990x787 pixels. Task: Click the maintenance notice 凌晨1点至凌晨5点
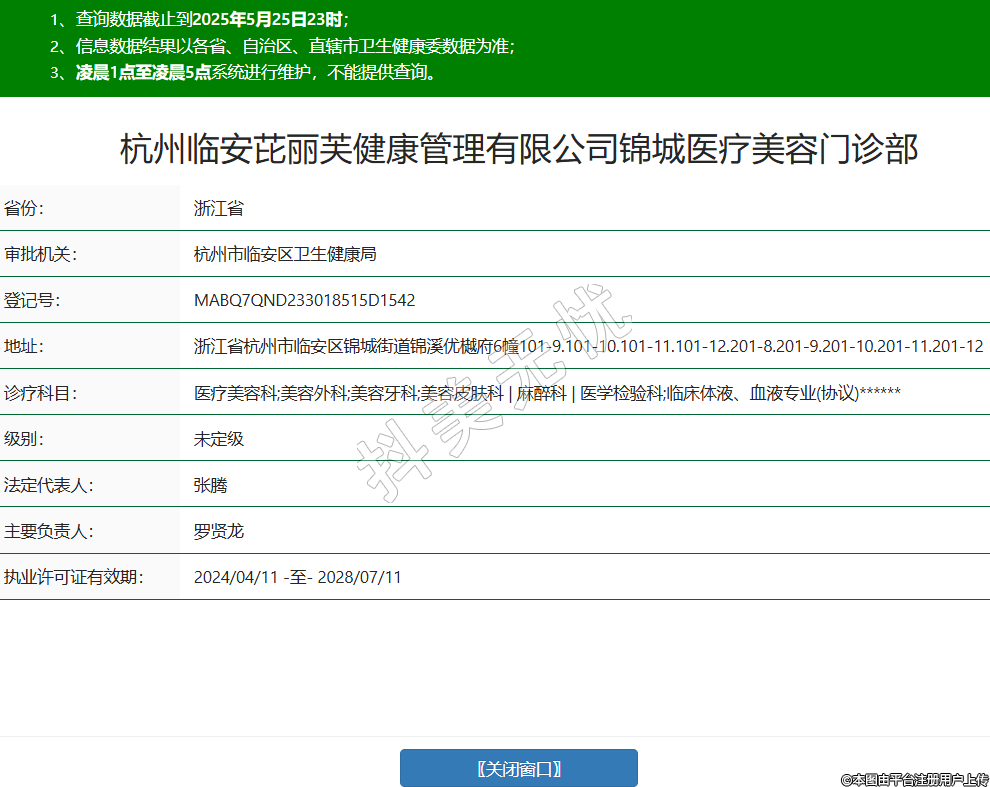coord(143,72)
